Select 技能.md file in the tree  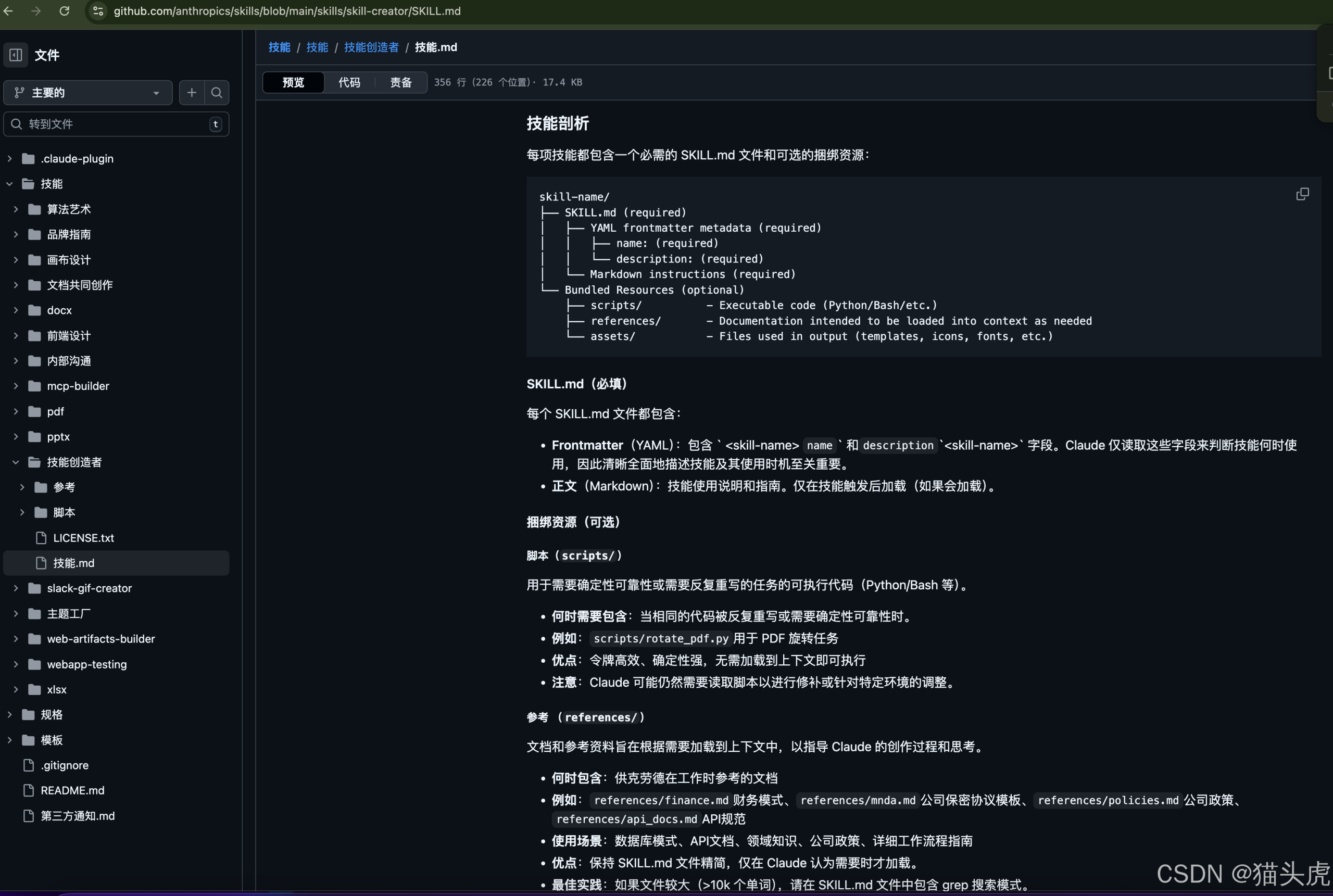(x=74, y=563)
